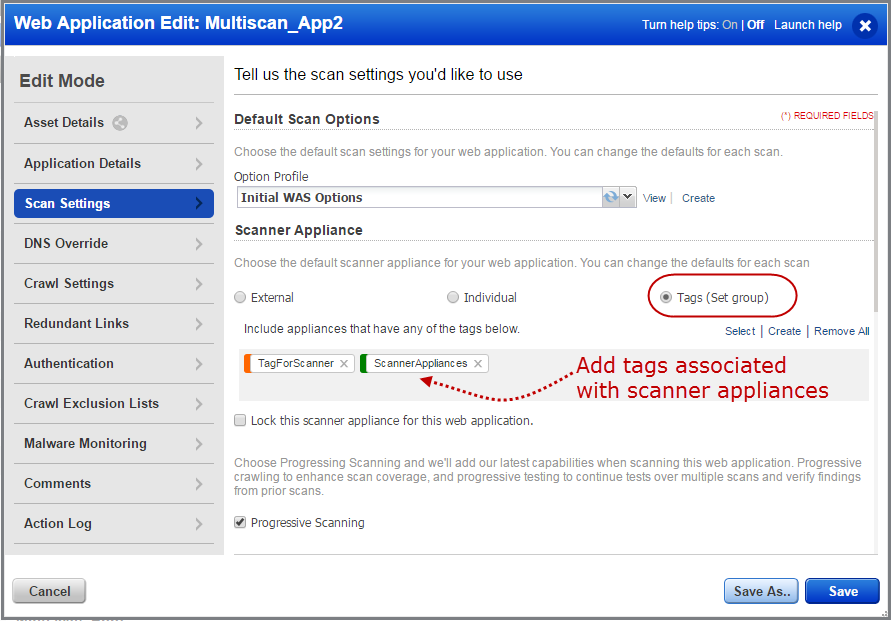Click the Redundant Links chevron arrow
Viewport: 891px width, 621px height.
(x=198, y=324)
